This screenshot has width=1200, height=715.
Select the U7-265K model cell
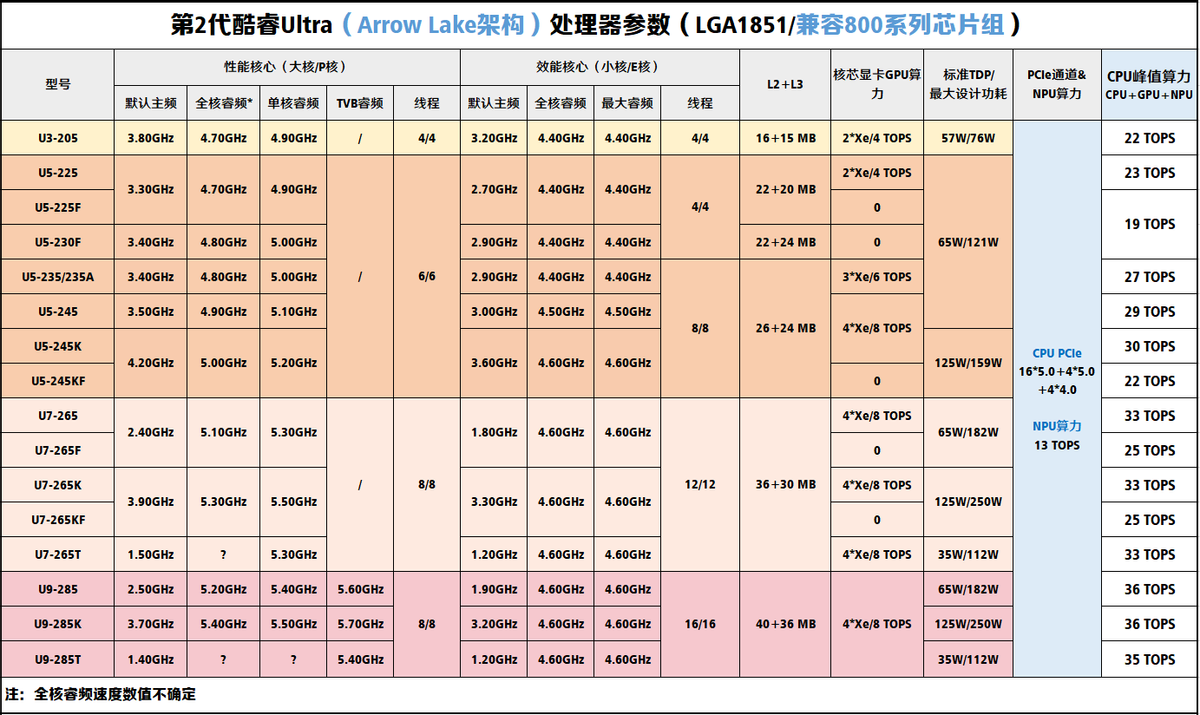(58, 485)
